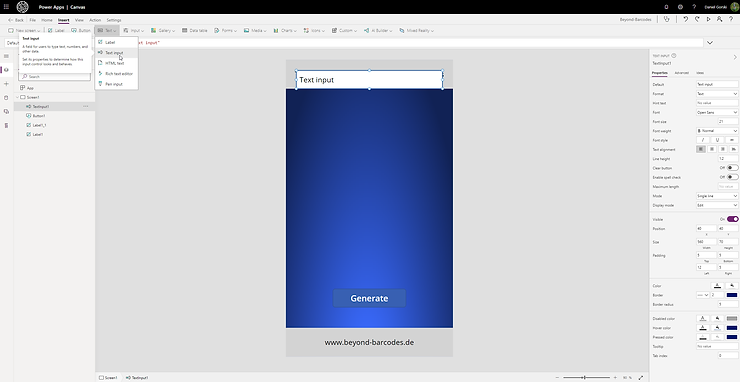Undo the last action

[686, 19]
